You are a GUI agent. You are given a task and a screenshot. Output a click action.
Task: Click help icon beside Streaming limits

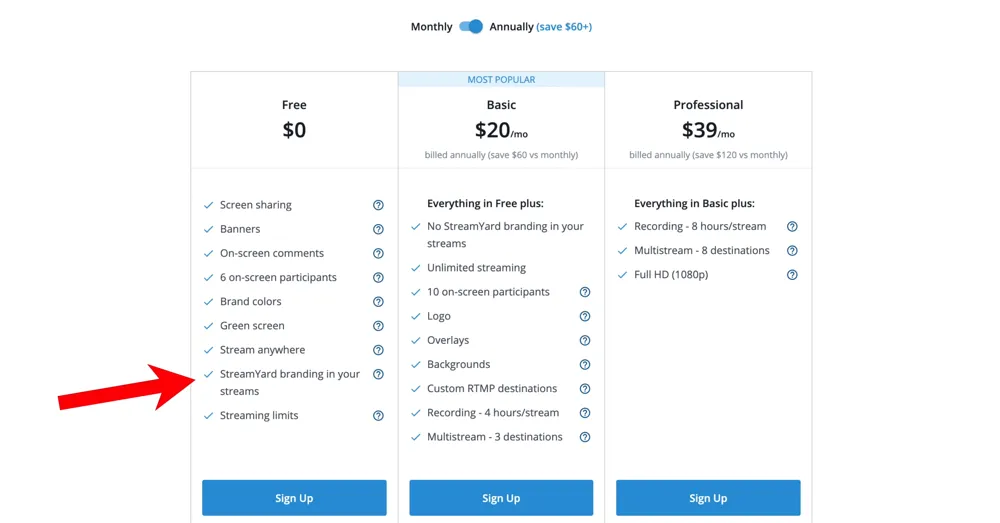tap(378, 416)
